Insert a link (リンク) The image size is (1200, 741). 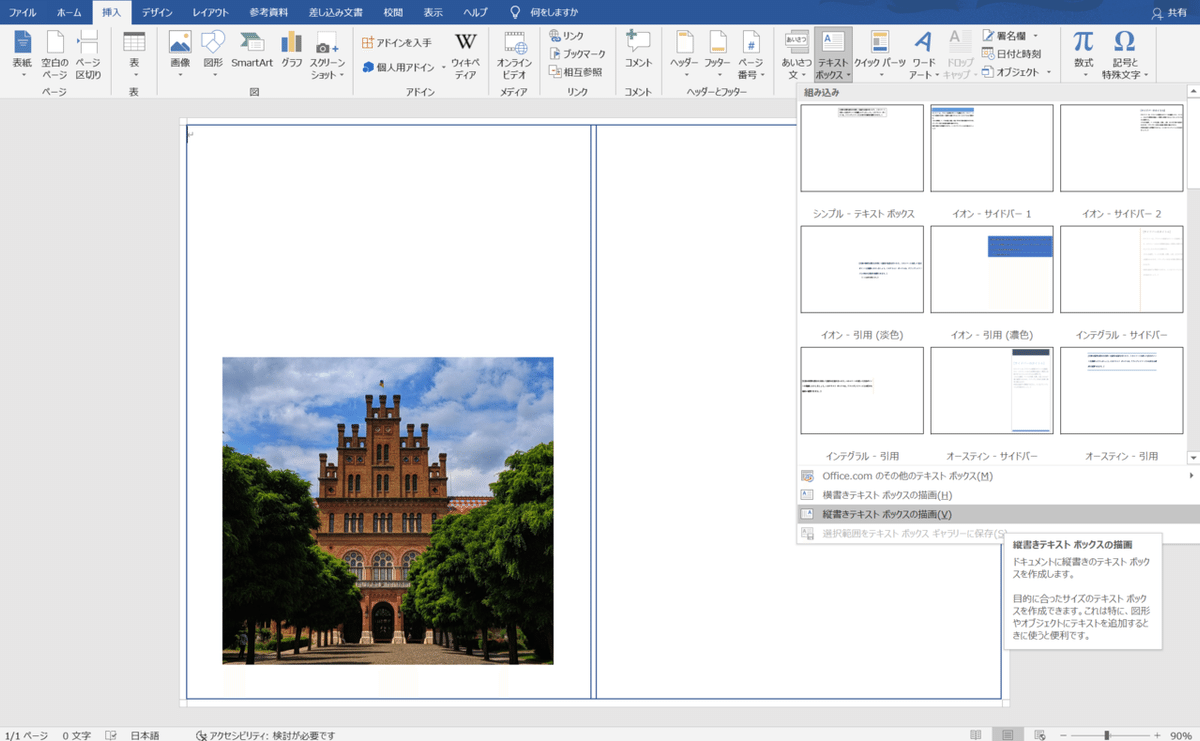pyautogui.click(x=567, y=36)
